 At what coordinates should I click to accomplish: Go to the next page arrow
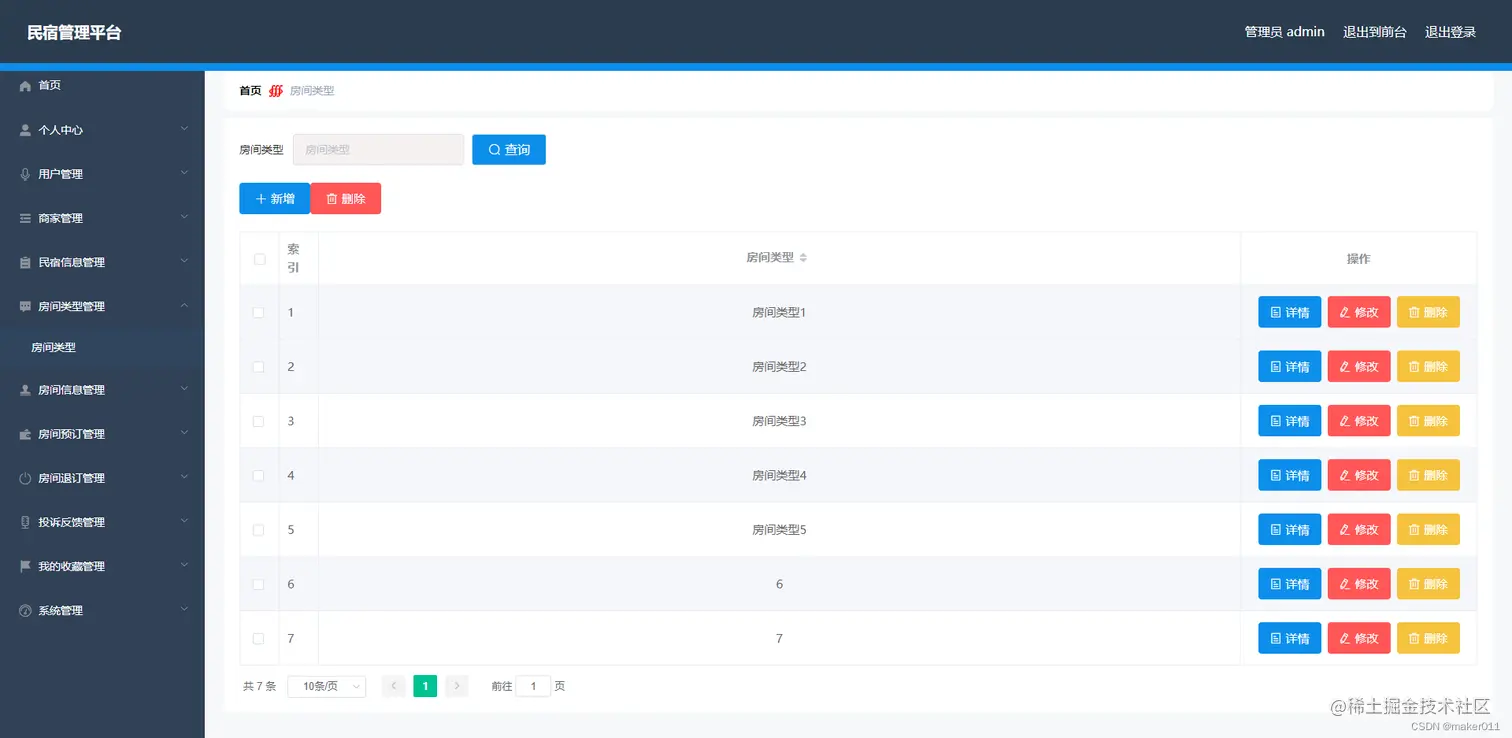(x=457, y=686)
